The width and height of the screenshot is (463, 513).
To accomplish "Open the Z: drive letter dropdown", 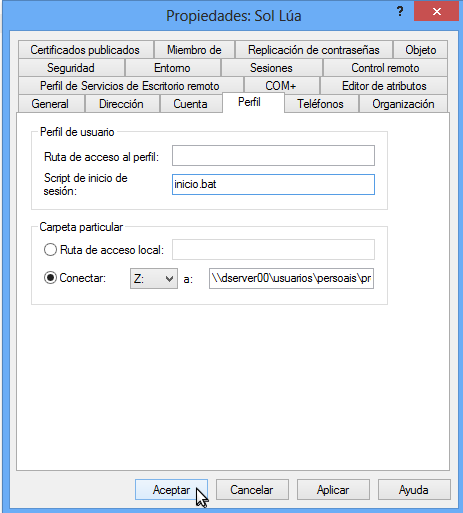I will 154,278.
